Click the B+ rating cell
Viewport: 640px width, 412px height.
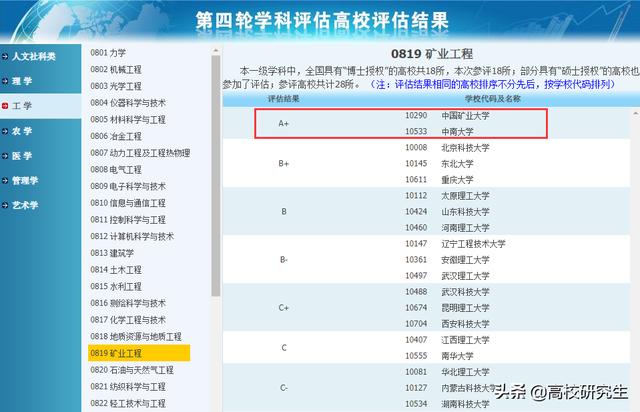tap(284, 163)
